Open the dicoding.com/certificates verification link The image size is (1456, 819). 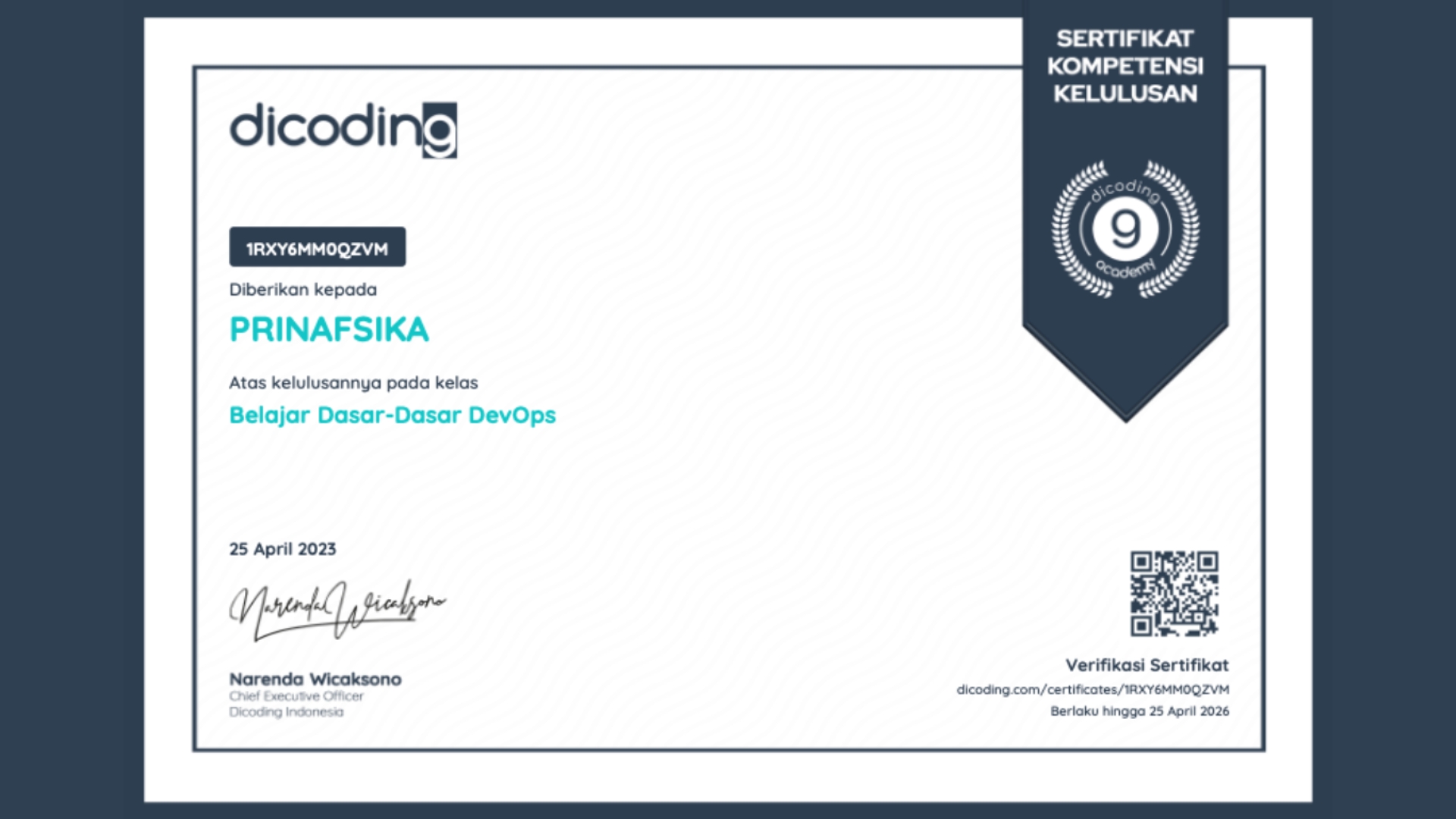pos(1092,689)
